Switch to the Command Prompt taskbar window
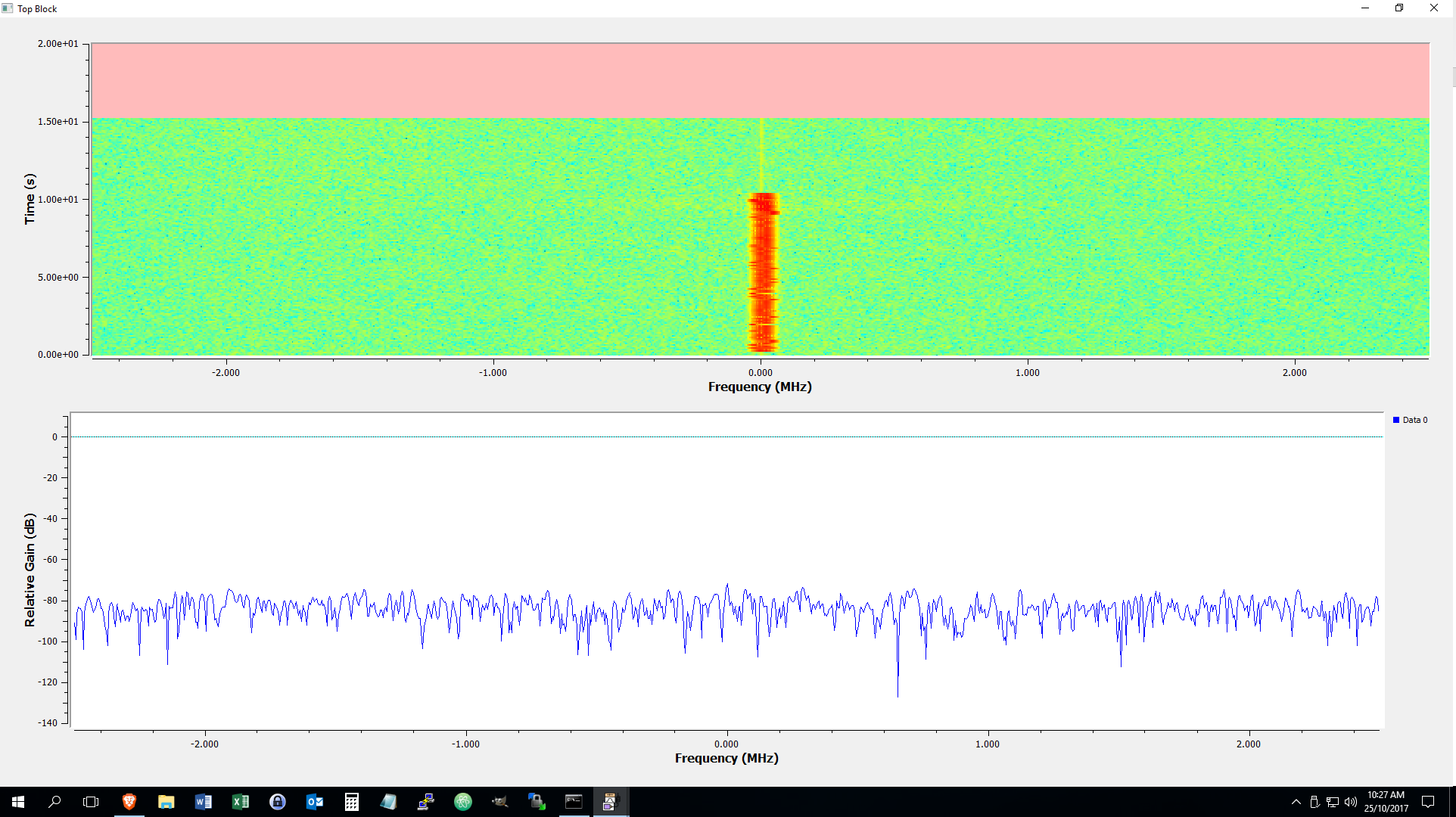This screenshot has height=817, width=1456. pyautogui.click(x=574, y=802)
